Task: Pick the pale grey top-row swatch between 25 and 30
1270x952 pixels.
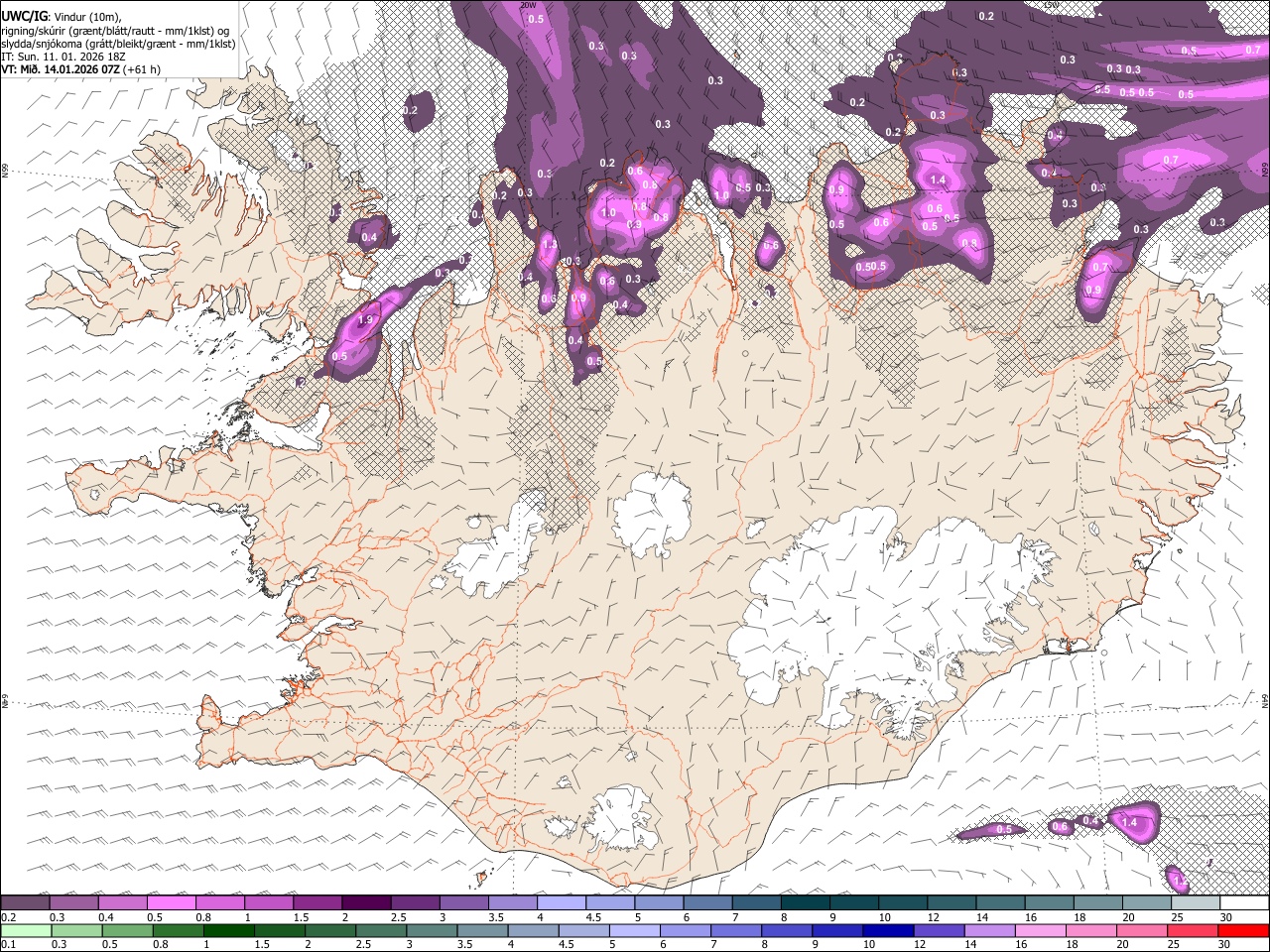Action: 1195,902
